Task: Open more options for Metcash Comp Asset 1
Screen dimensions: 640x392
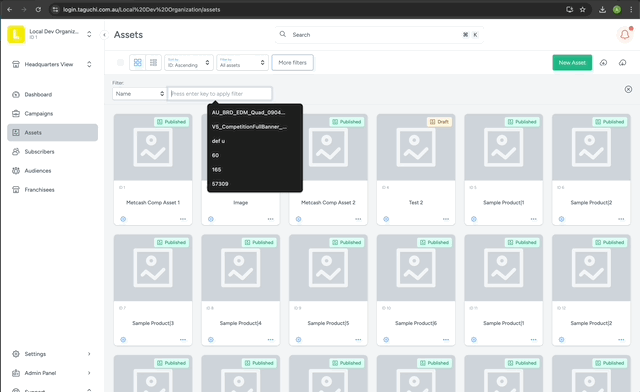Action: tap(183, 219)
